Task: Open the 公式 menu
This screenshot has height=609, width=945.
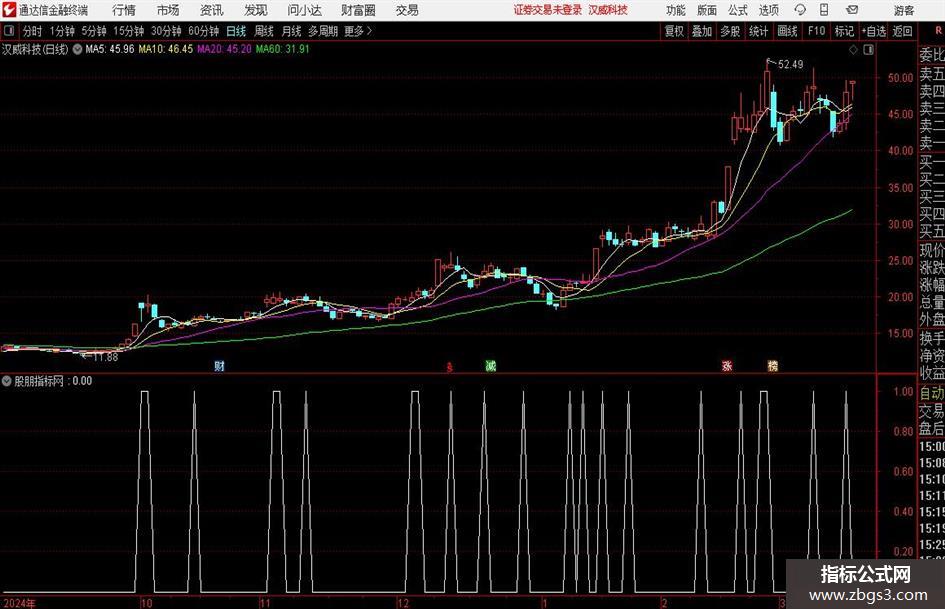Action: (737, 10)
